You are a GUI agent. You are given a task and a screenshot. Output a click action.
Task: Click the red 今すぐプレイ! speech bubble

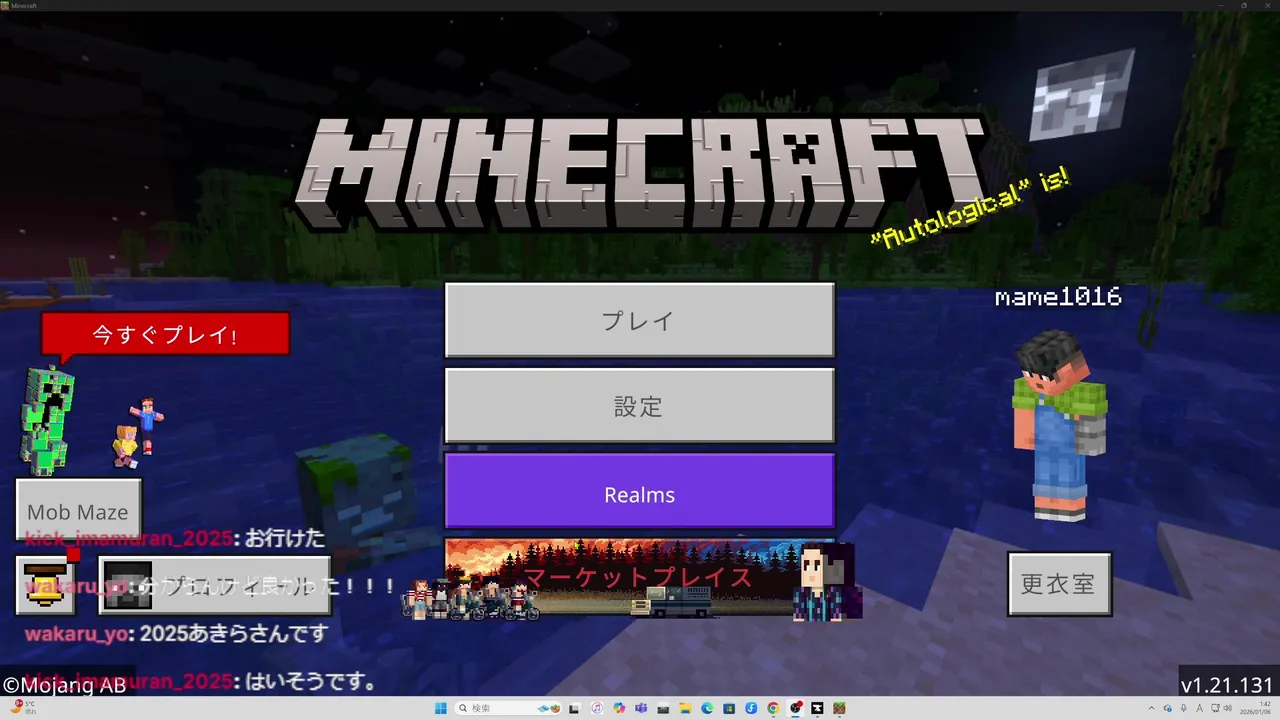[165, 335]
